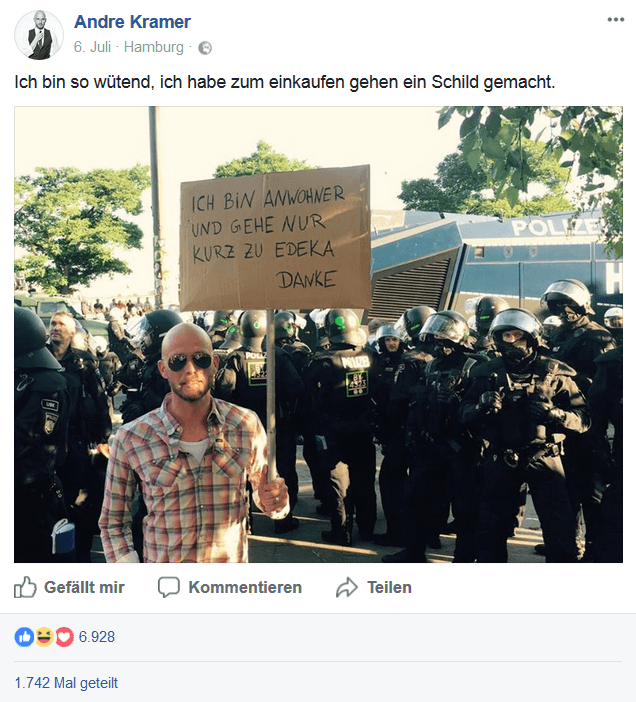
Task: Click the blue Like reaction icon
Action: pos(24,637)
